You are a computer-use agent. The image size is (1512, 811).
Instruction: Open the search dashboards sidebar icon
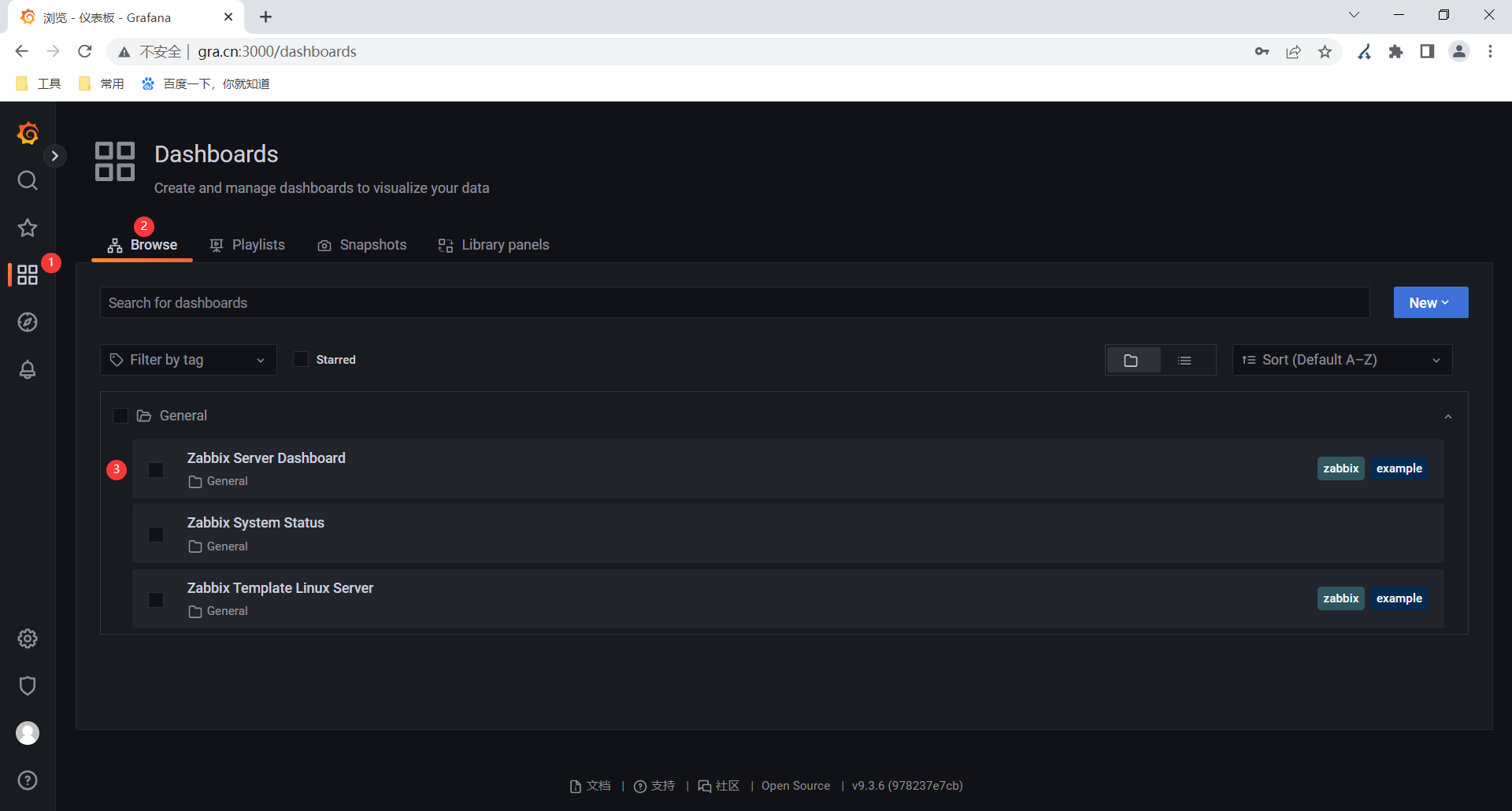pos(28,180)
